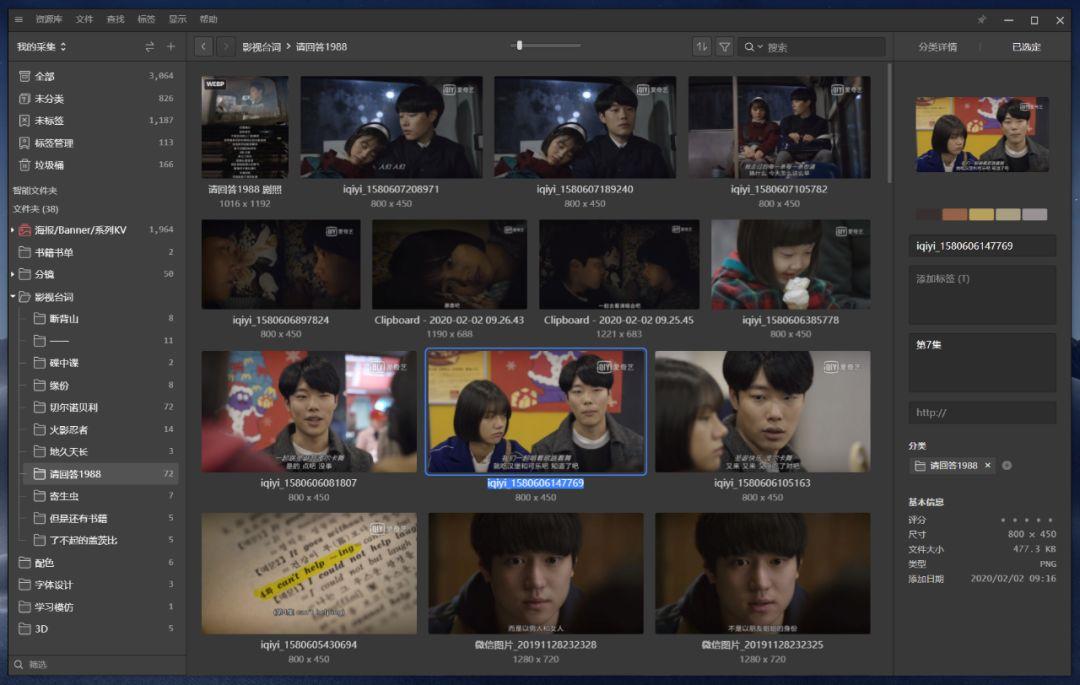The width and height of the screenshot is (1080, 685).
Task: Switch to the 分类详情 tab
Action: pos(937,47)
